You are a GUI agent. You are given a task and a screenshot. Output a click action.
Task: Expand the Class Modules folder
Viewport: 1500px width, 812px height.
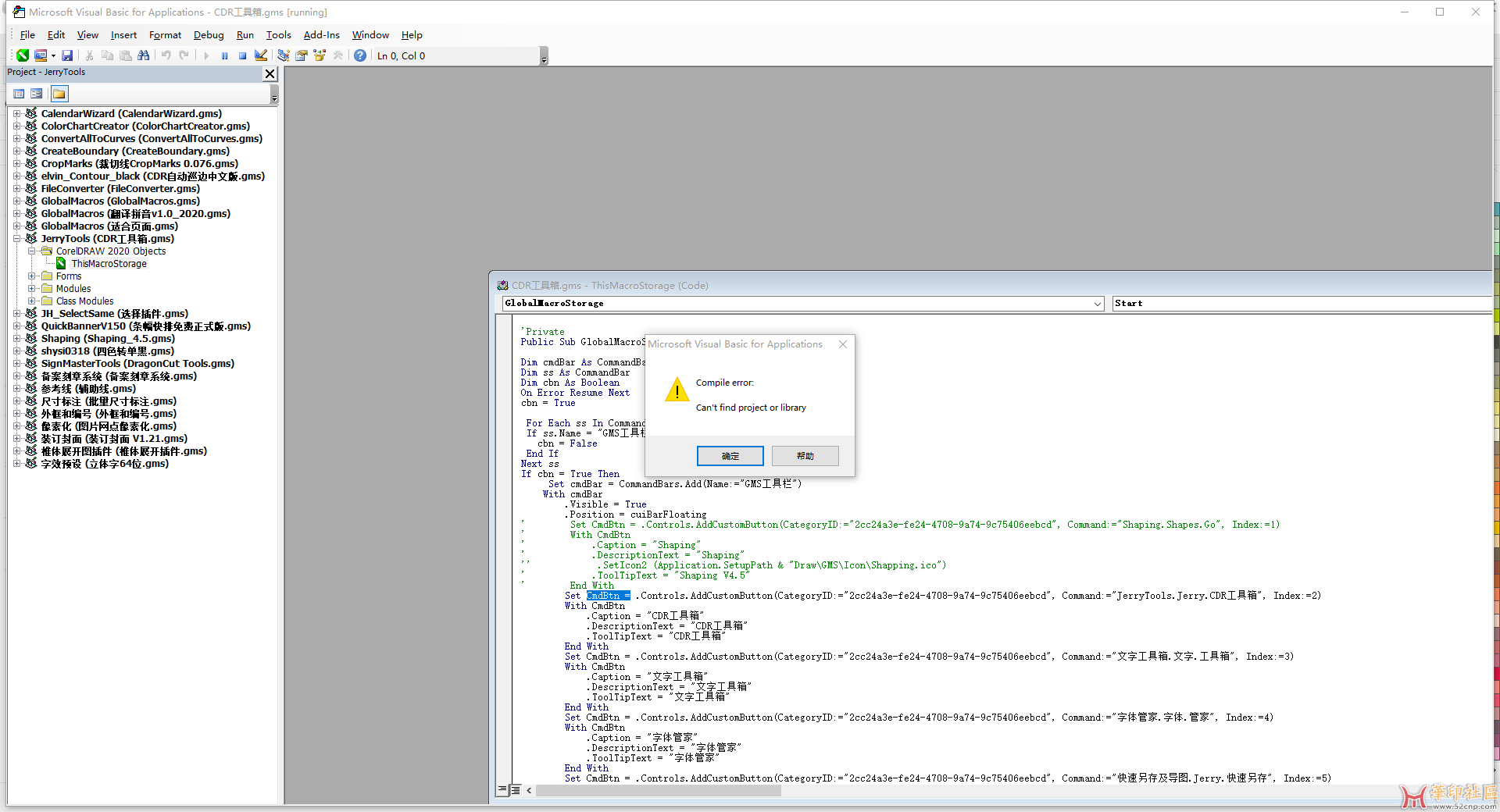click(32, 301)
